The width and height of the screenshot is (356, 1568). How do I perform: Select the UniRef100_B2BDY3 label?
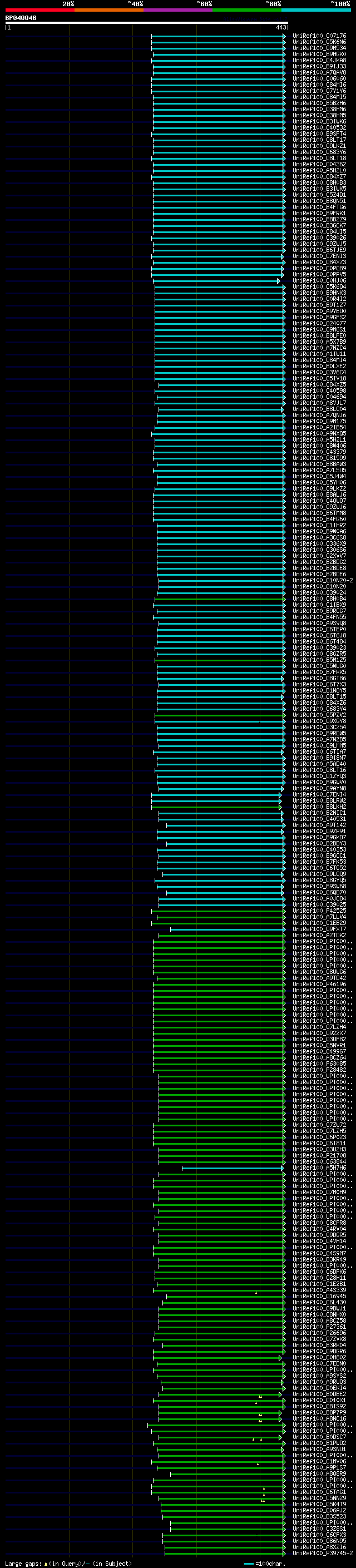[x=319, y=843]
